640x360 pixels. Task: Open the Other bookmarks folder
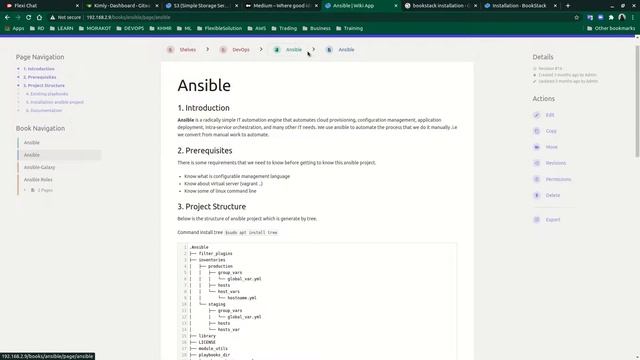[x=611, y=29]
